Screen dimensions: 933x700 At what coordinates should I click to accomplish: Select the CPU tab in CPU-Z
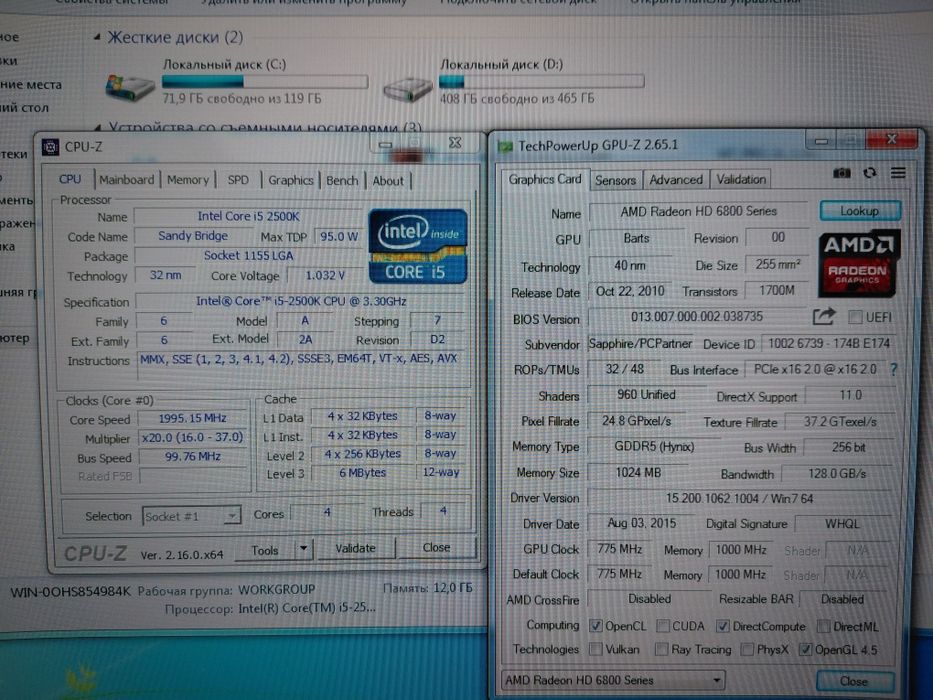tap(70, 179)
